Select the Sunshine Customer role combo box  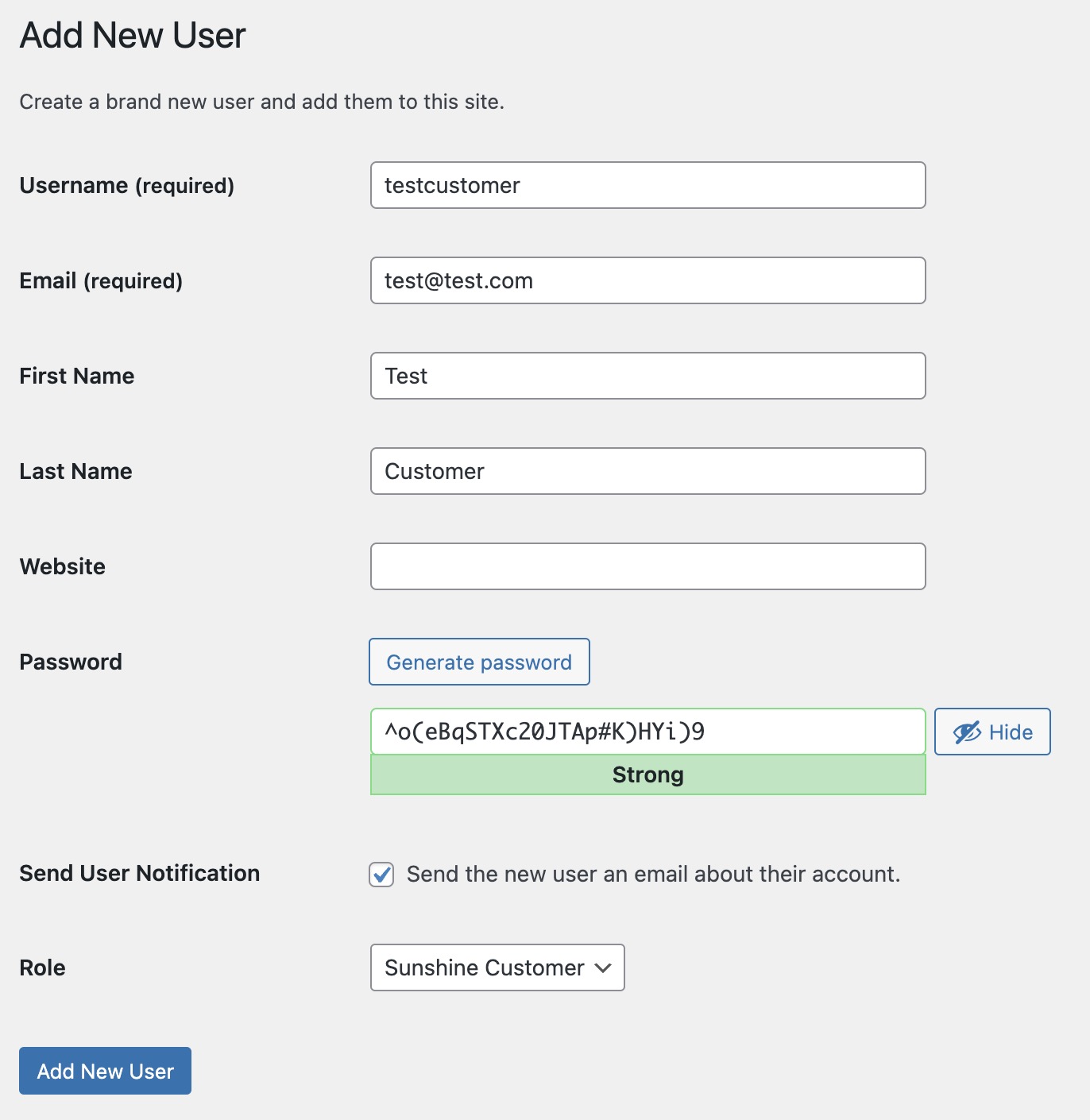[497, 967]
